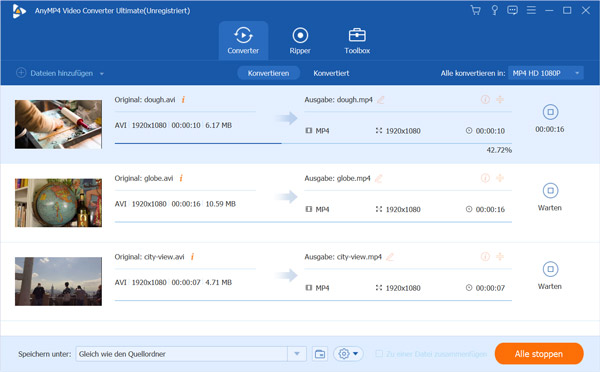Select the Konvertieren sub-tab
The height and width of the screenshot is (372, 600).
click(x=268, y=73)
